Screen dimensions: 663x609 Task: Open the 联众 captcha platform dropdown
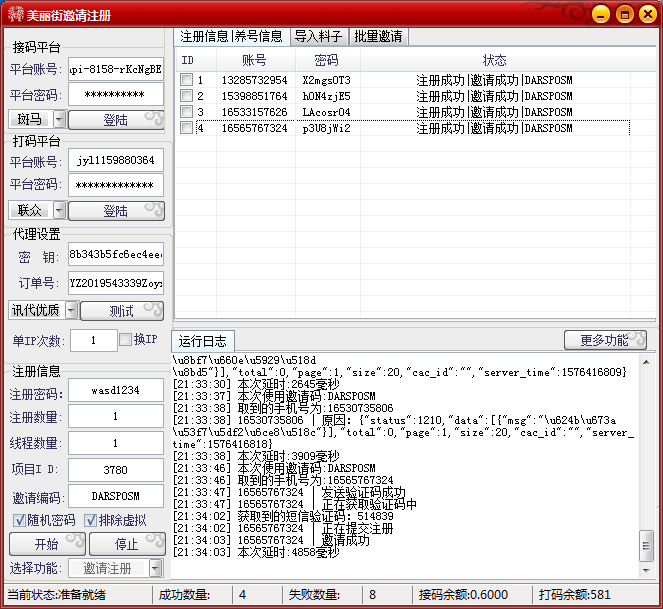coord(60,210)
